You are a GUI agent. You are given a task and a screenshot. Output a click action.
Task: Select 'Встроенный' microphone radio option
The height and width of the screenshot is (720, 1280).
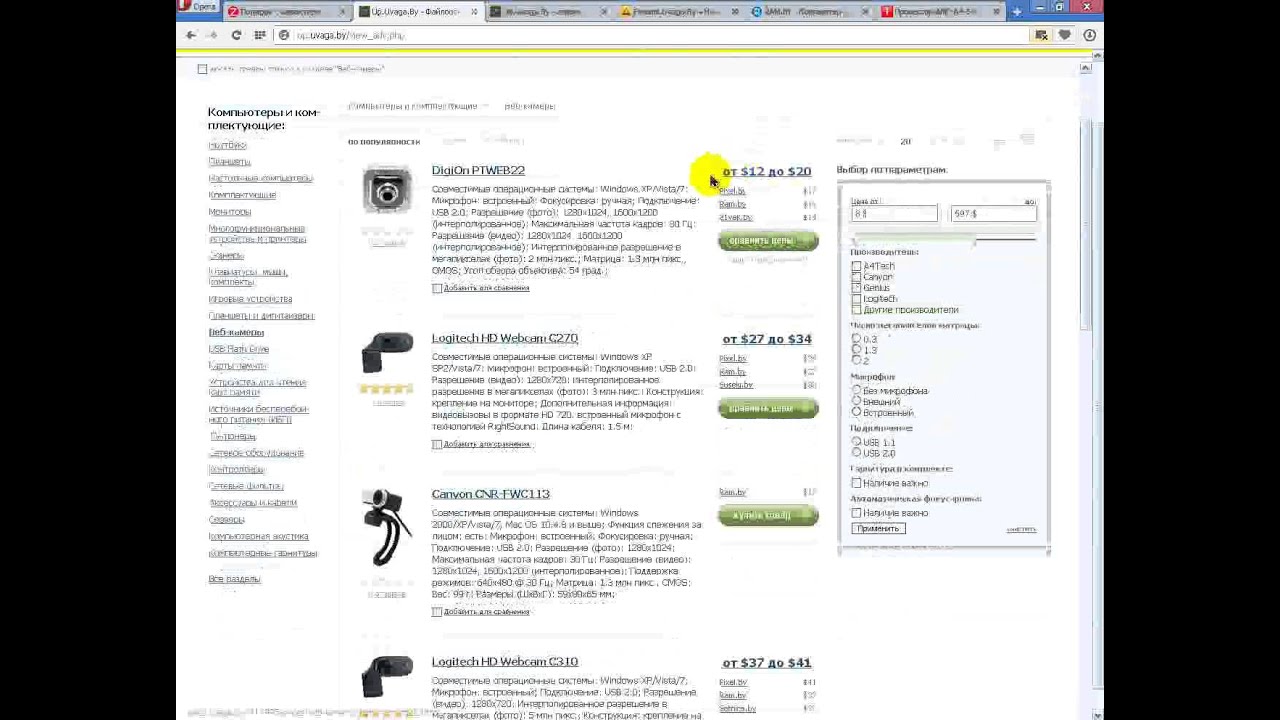pos(856,412)
